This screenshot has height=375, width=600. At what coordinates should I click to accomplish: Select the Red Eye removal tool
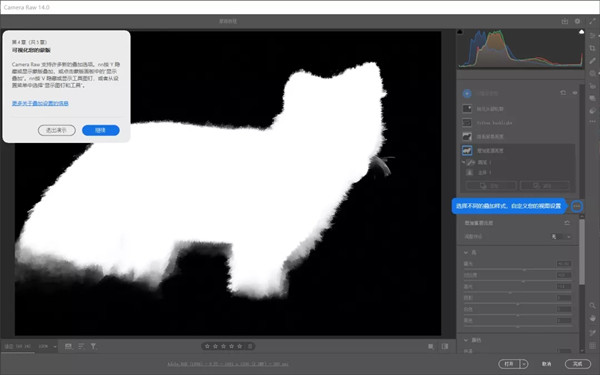(x=593, y=86)
